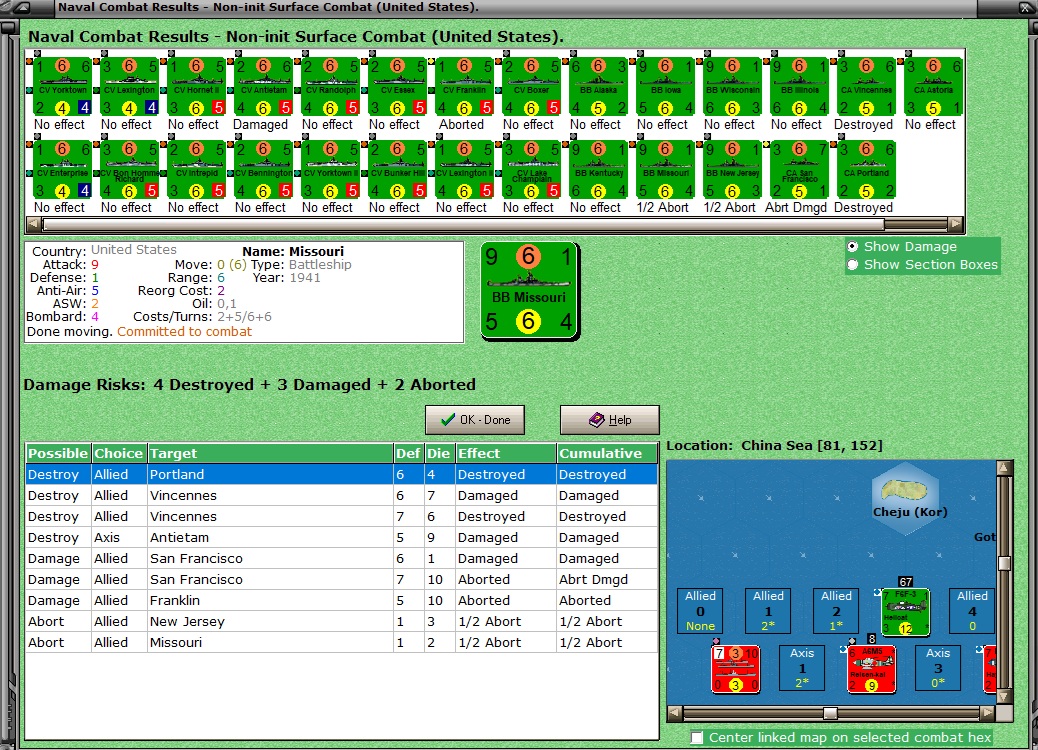This screenshot has width=1038, height=750.
Task: Select the CV Lake Champlain counter
Action: coord(531,170)
